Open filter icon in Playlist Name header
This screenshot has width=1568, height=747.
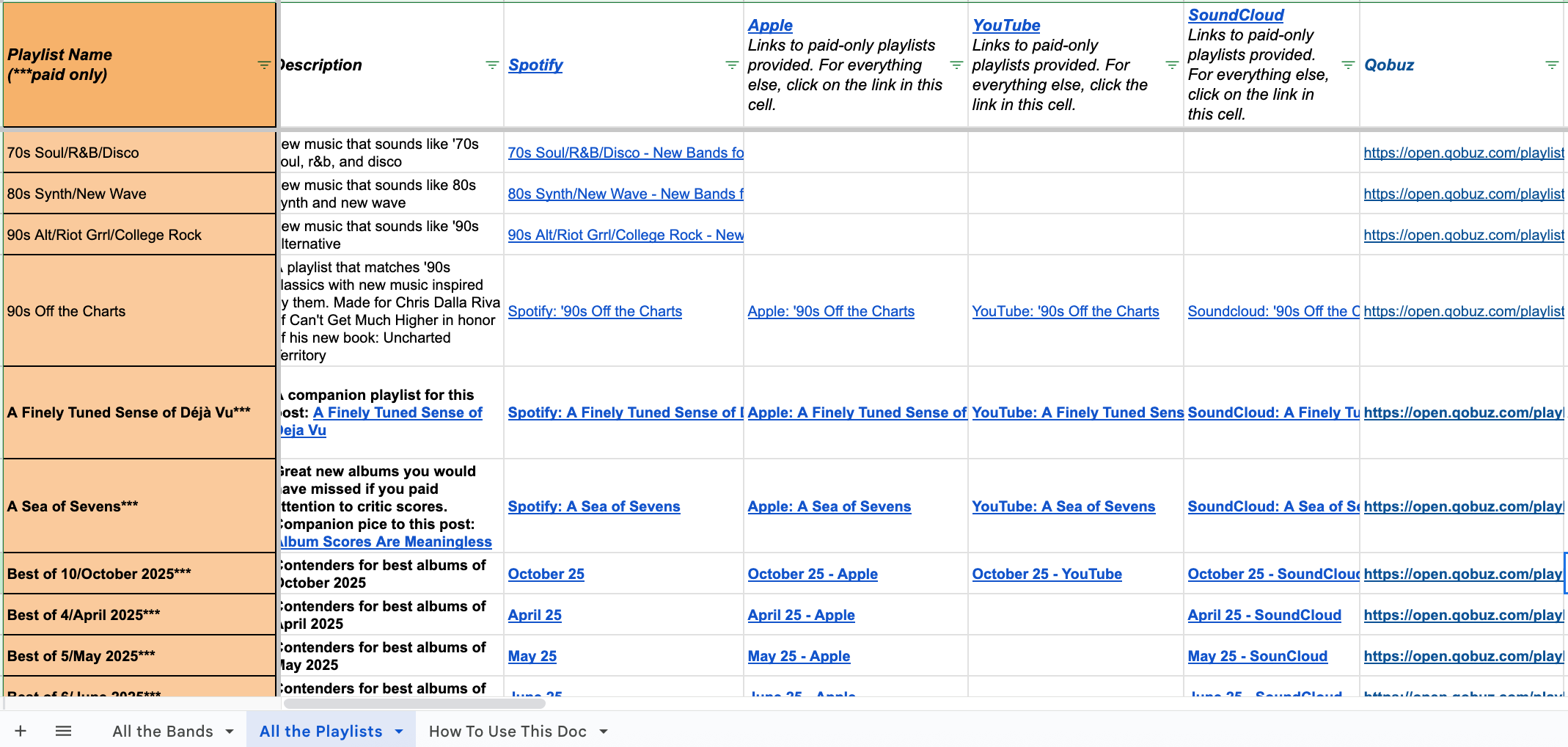point(264,65)
